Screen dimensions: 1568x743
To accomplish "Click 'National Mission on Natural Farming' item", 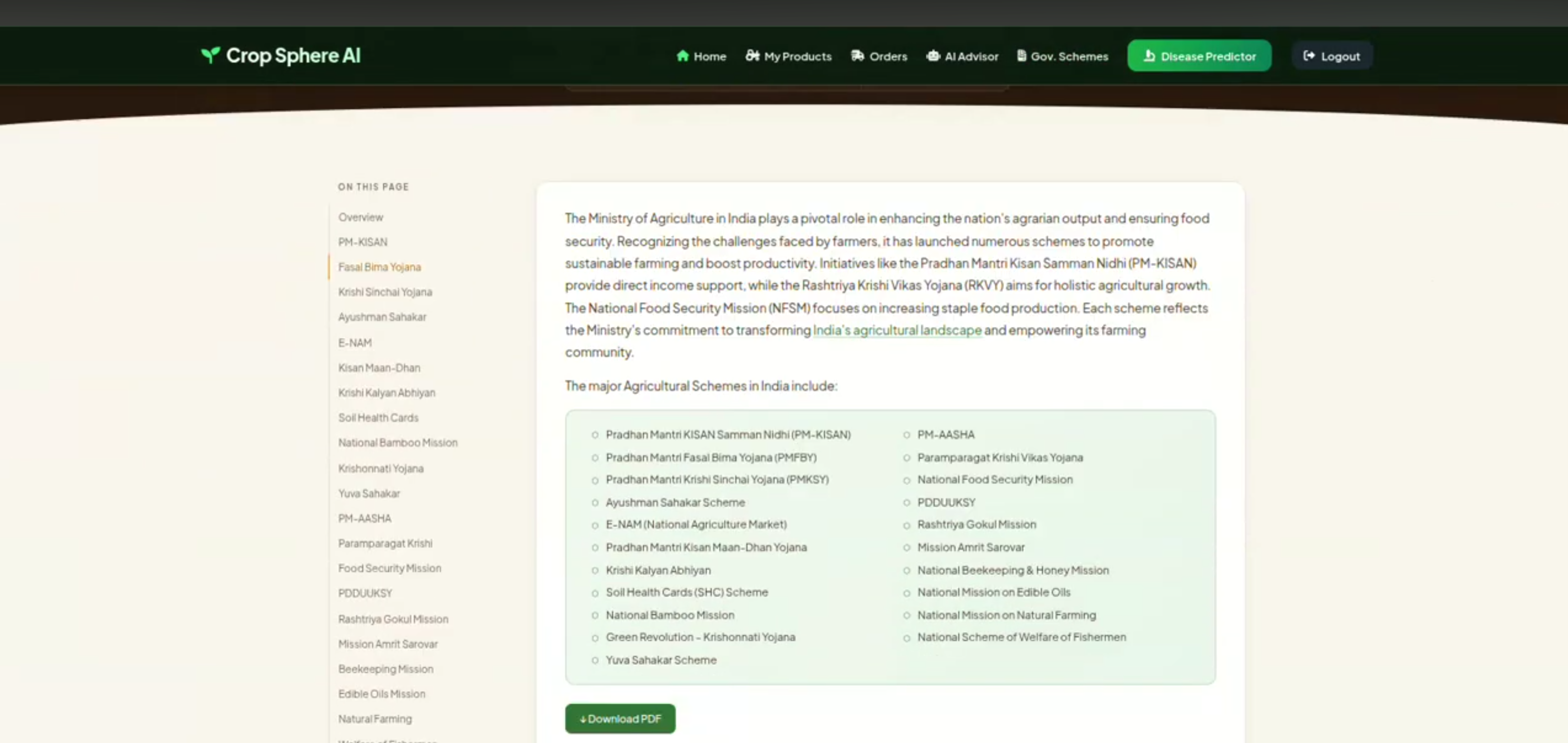I will tap(1006, 615).
